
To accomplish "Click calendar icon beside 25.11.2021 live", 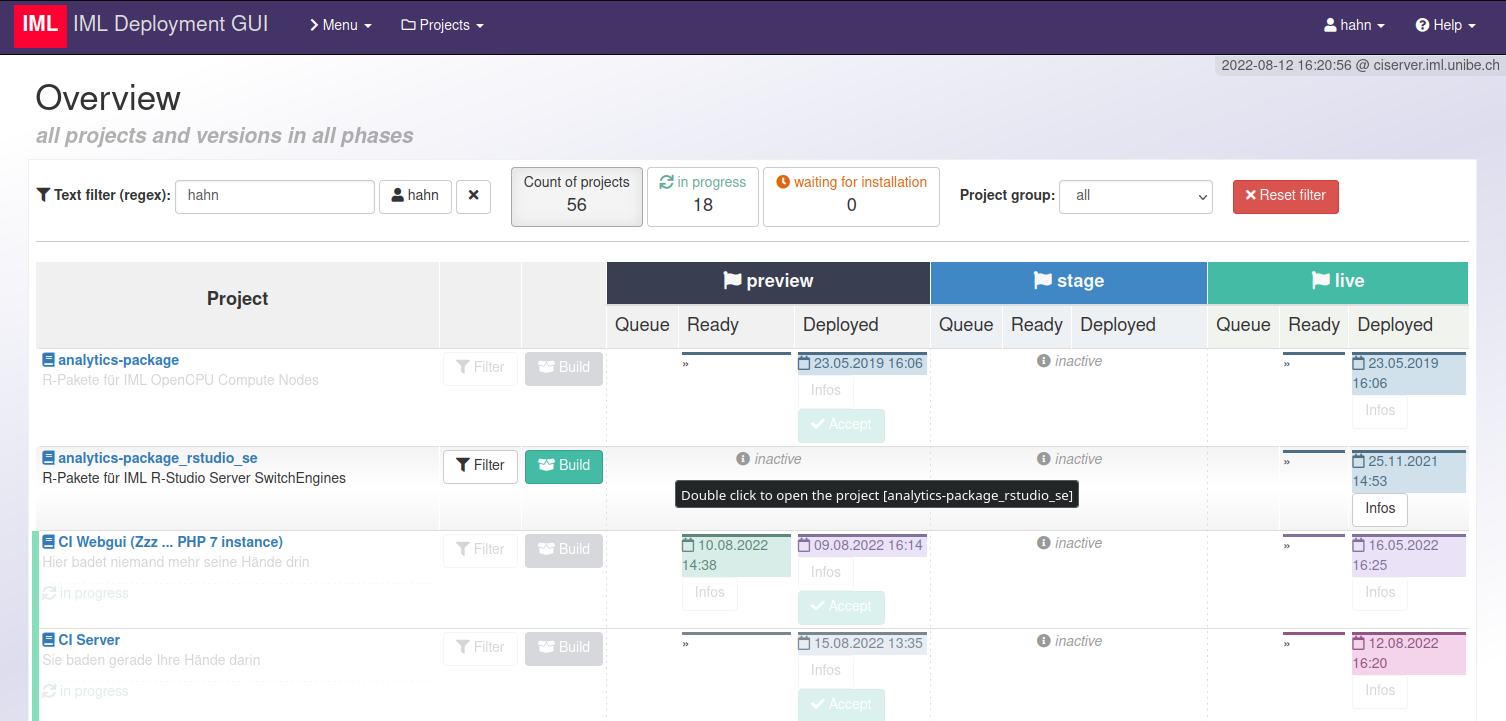I will (1359, 461).
